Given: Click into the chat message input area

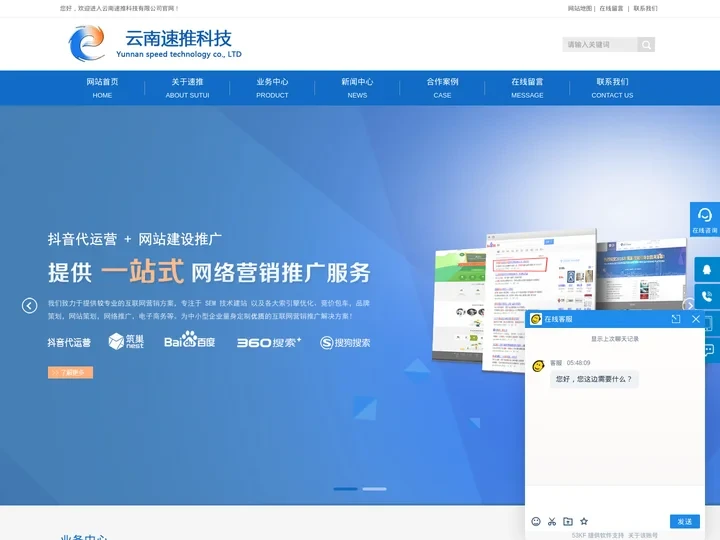Looking at the screenshot, I should pos(614,500).
